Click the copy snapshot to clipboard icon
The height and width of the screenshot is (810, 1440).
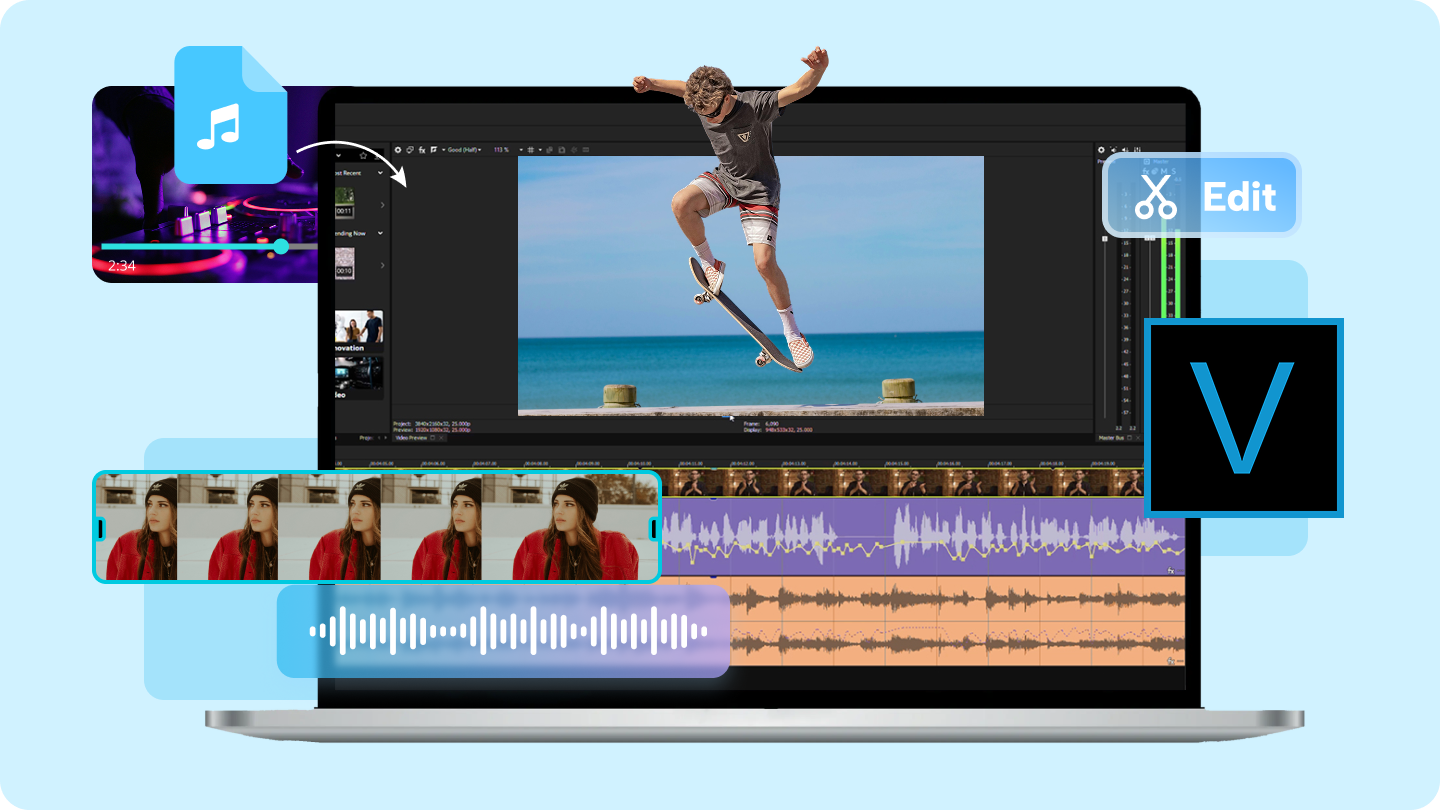click(x=550, y=150)
